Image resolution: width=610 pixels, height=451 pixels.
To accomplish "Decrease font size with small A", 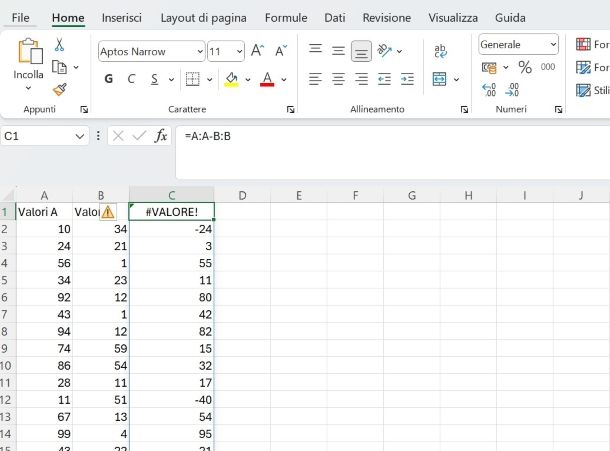I will pyautogui.click(x=280, y=51).
